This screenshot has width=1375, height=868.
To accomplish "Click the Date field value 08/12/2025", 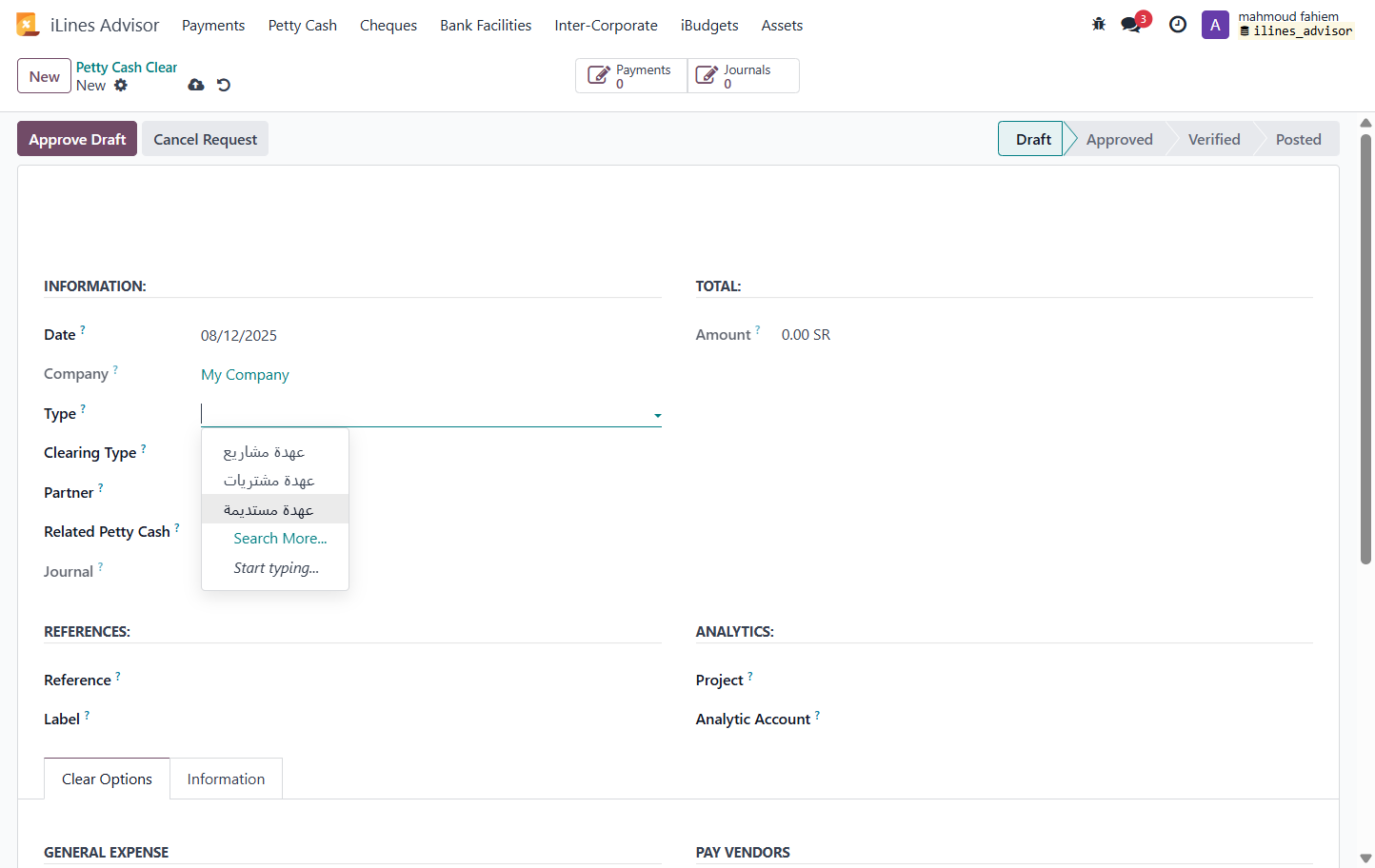I will (x=239, y=335).
